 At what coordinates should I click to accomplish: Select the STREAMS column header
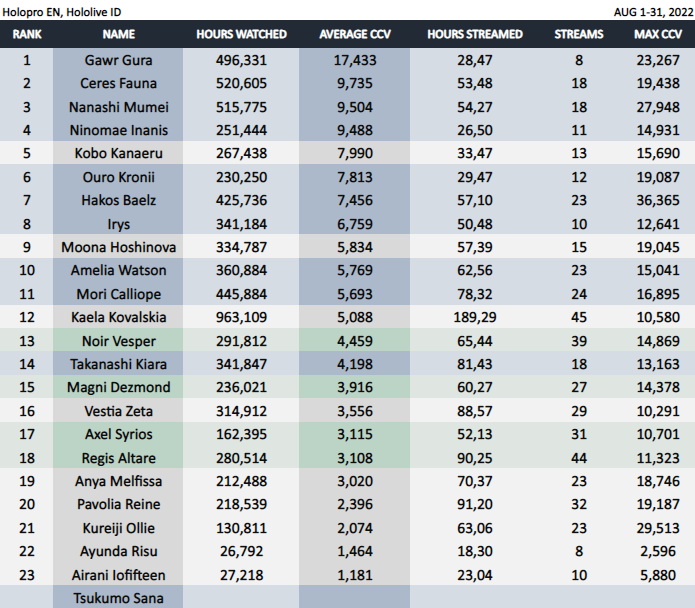579,34
